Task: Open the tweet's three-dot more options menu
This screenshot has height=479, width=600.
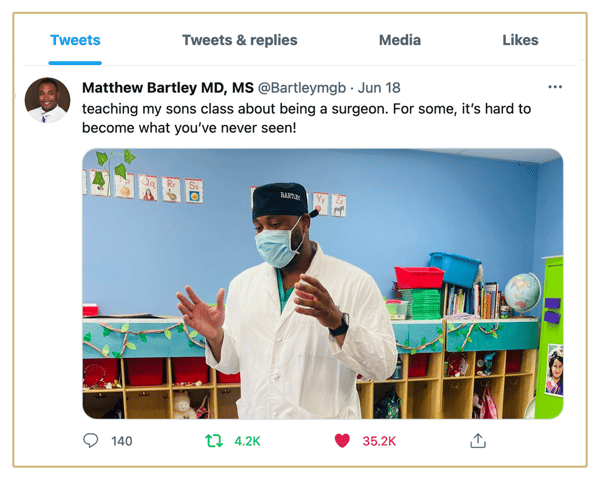Action: pyautogui.click(x=555, y=87)
